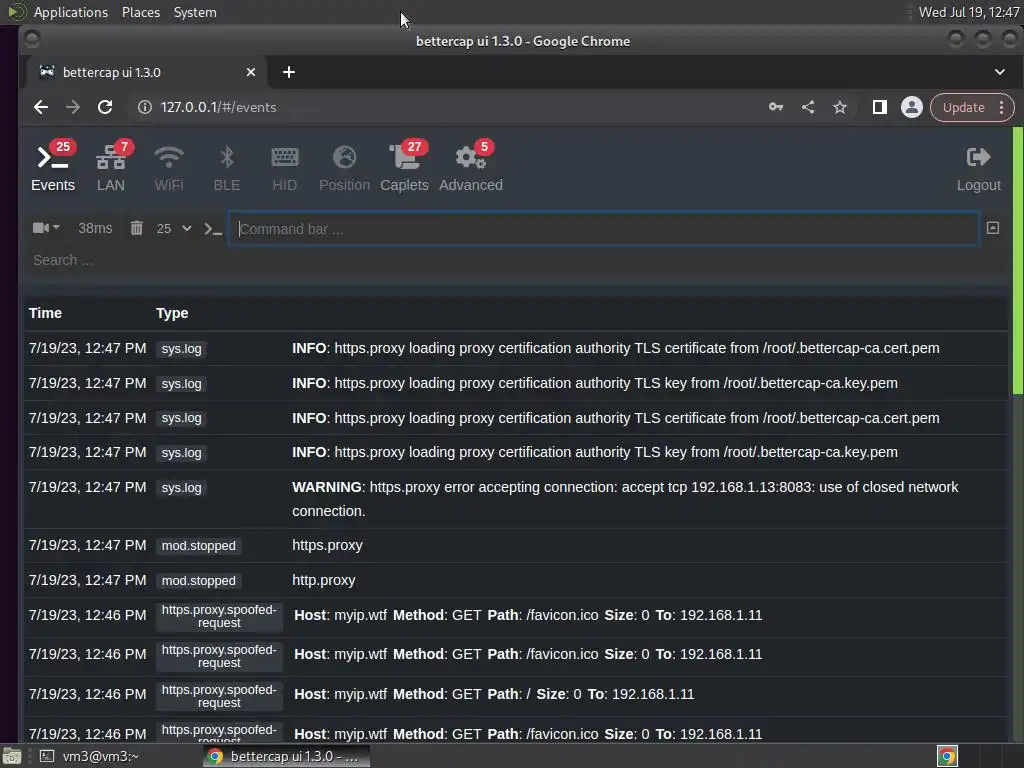Click the share icon in address bar
Screen dimensions: 1024x768
pyautogui.click(x=808, y=107)
